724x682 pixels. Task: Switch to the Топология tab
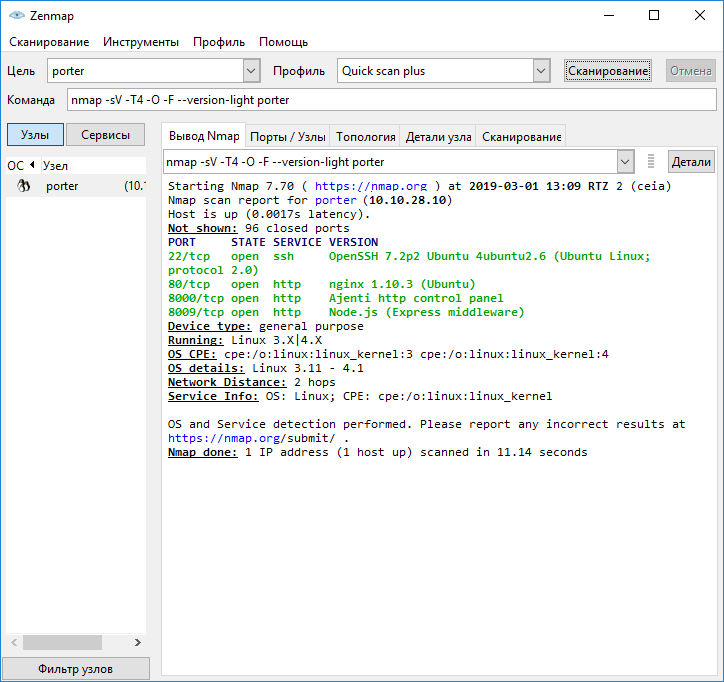click(365, 137)
